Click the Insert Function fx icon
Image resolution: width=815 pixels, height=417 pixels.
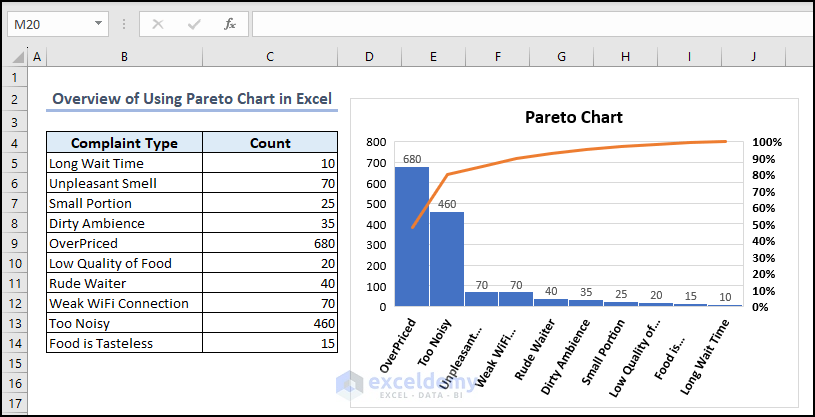coord(230,23)
